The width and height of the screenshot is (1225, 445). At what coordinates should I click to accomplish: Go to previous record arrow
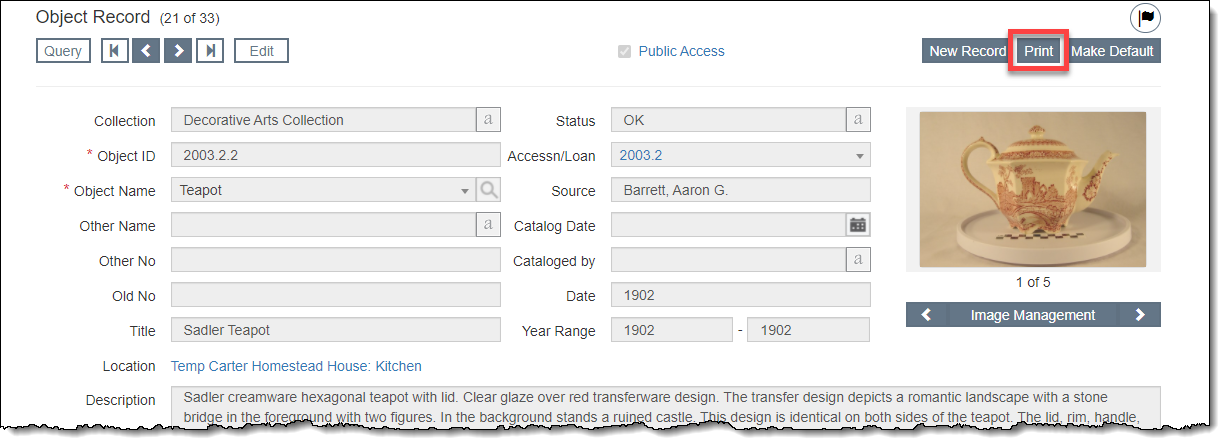pos(146,51)
